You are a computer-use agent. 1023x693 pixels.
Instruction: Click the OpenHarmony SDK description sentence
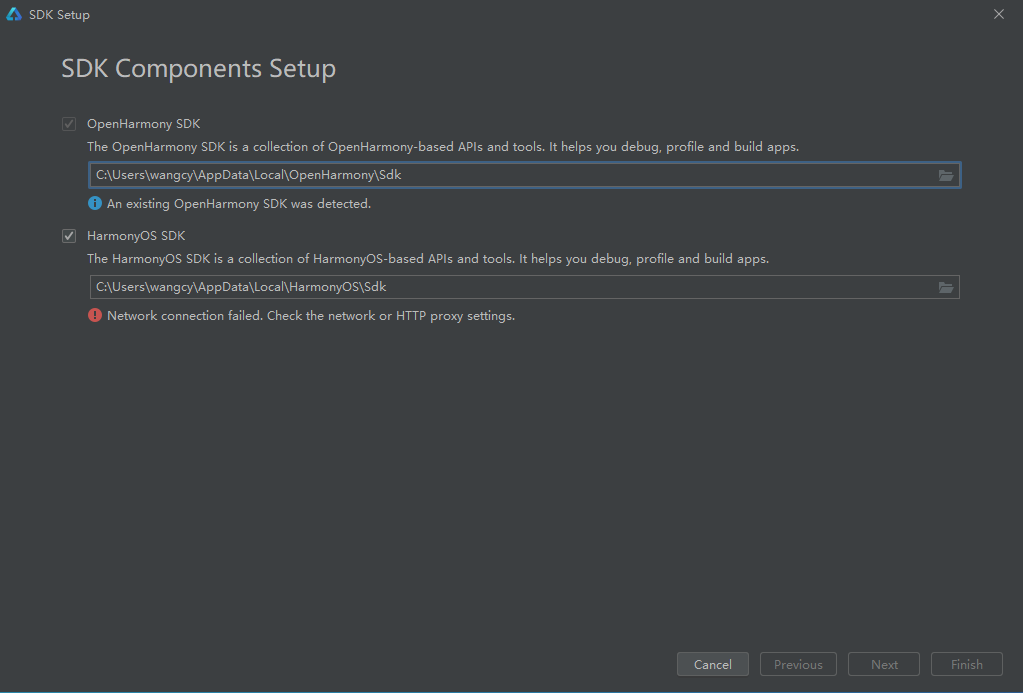(443, 147)
